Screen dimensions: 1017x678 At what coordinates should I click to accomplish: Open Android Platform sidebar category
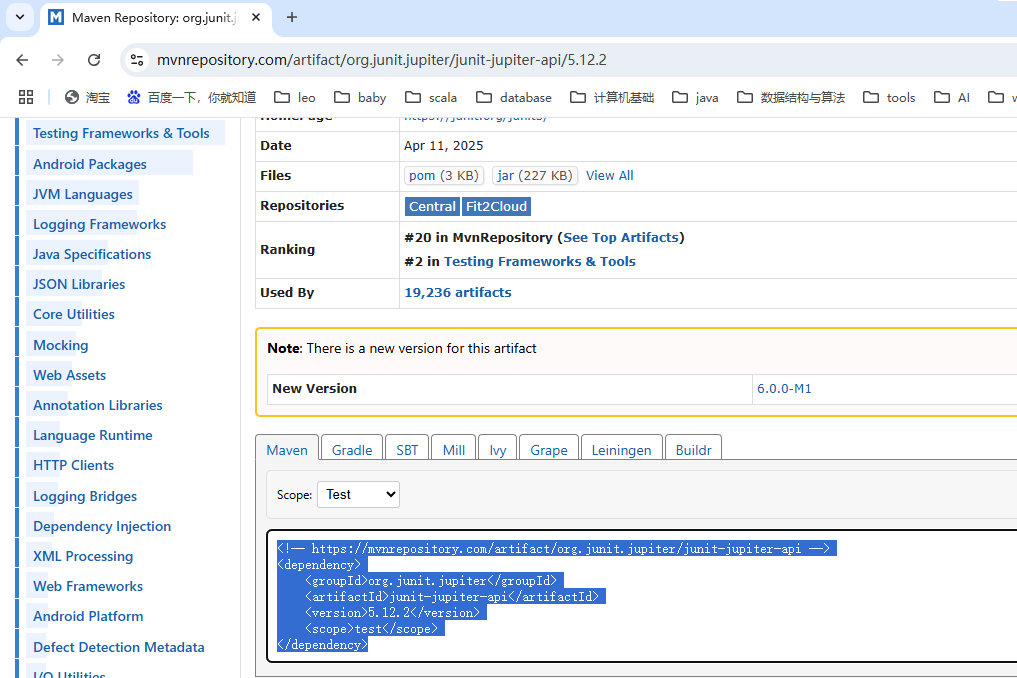coord(88,616)
